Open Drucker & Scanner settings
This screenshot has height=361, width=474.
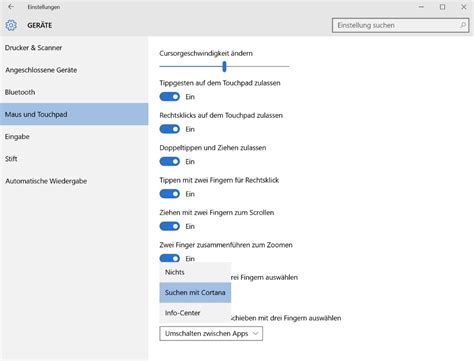(74, 48)
